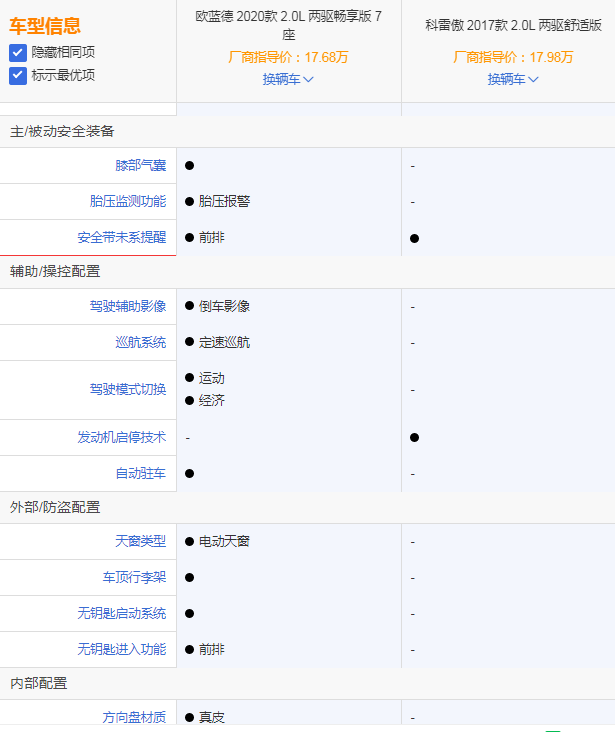
Task: Open the 胎压监测功能 parameter link
Action: click(x=128, y=202)
